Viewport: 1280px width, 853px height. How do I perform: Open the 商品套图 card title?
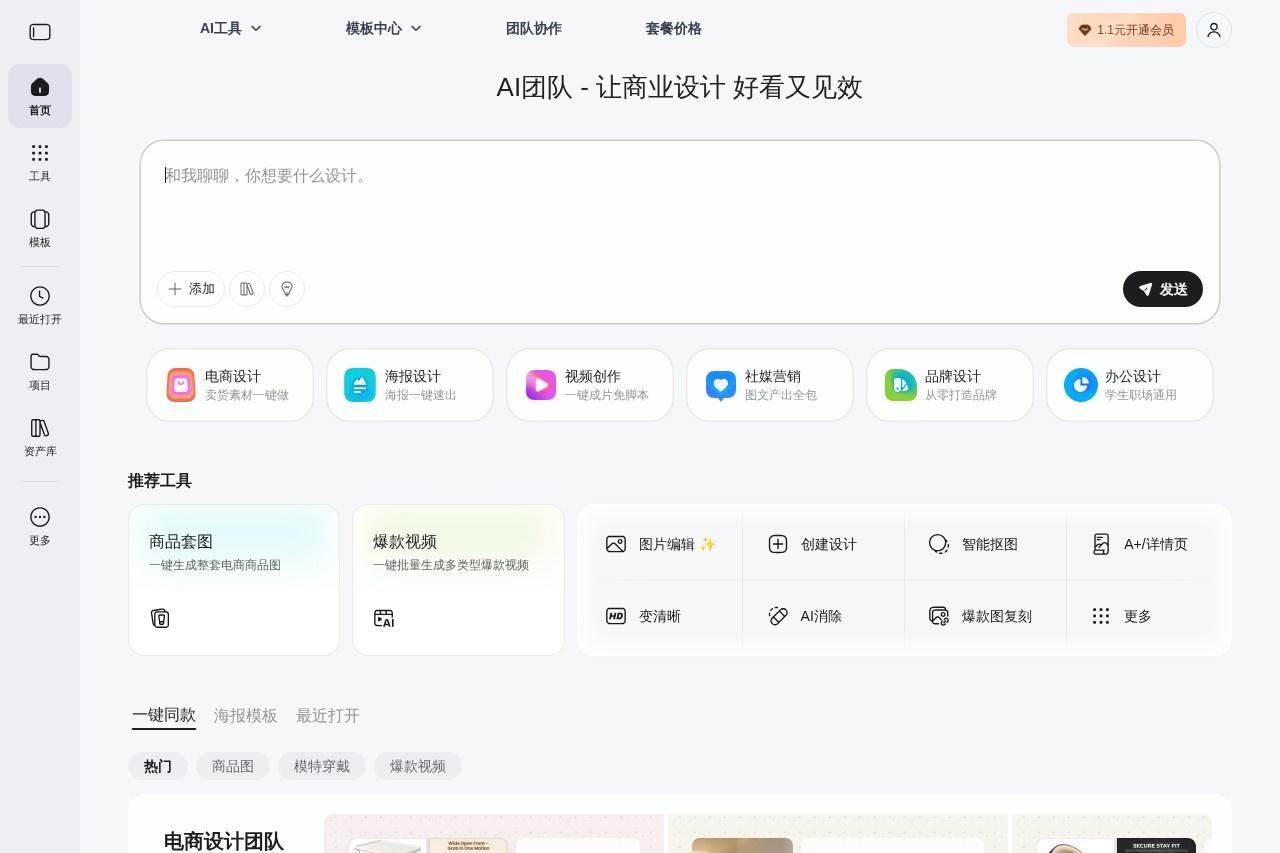click(x=181, y=541)
